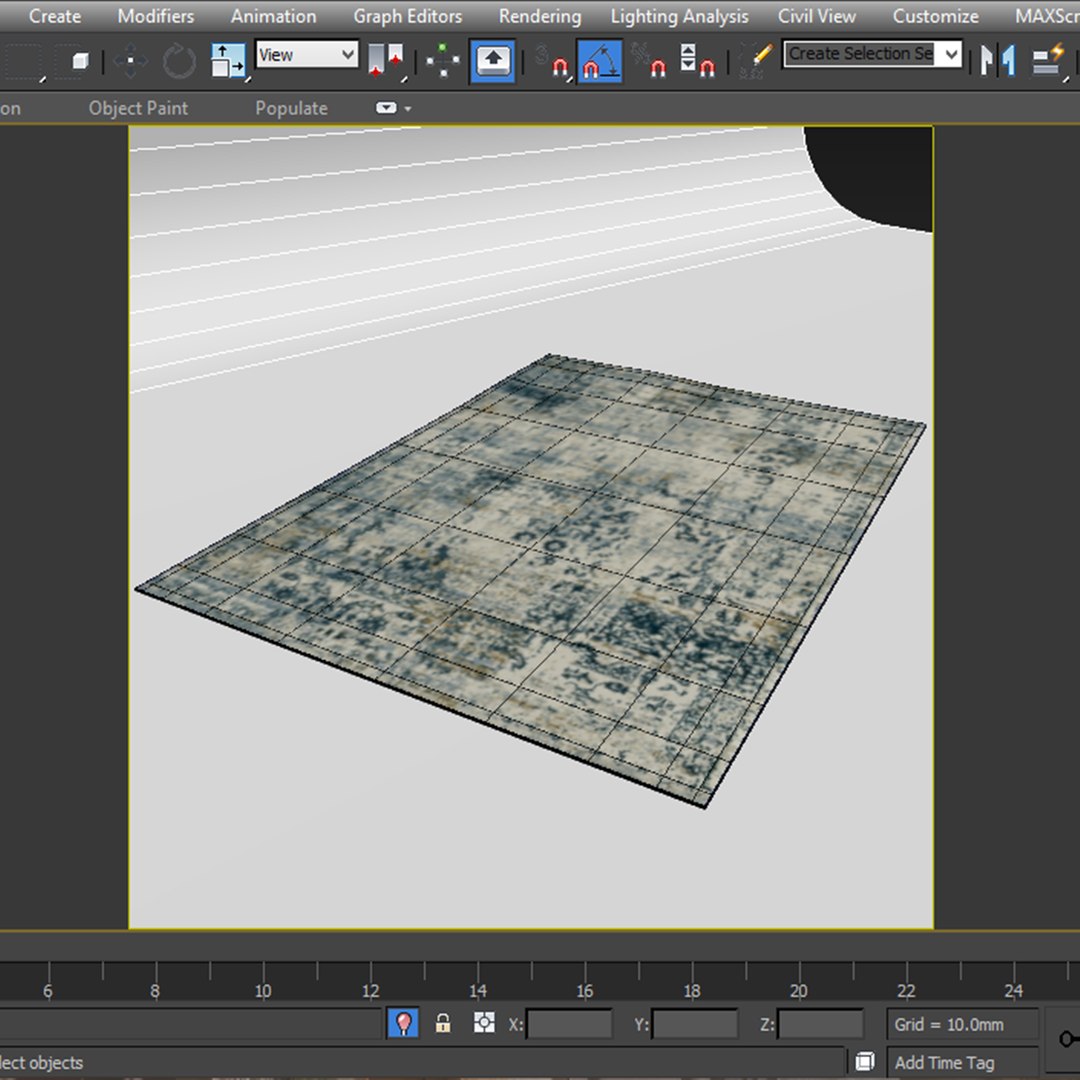Click frame 12 on the timeline
Screen dimensions: 1080x1080
click(x=370, y=990)
